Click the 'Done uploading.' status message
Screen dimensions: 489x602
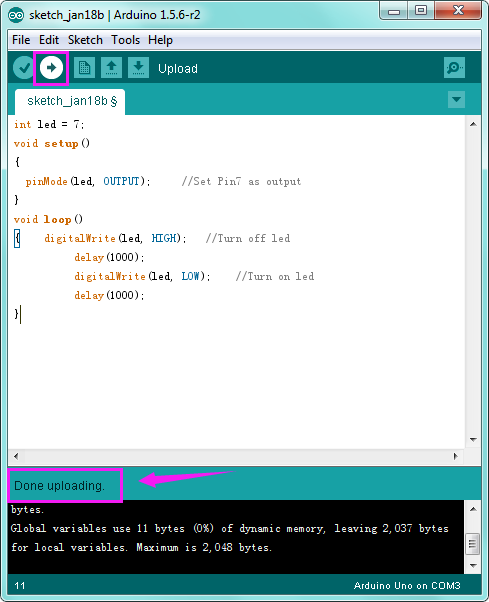point(59,486)
